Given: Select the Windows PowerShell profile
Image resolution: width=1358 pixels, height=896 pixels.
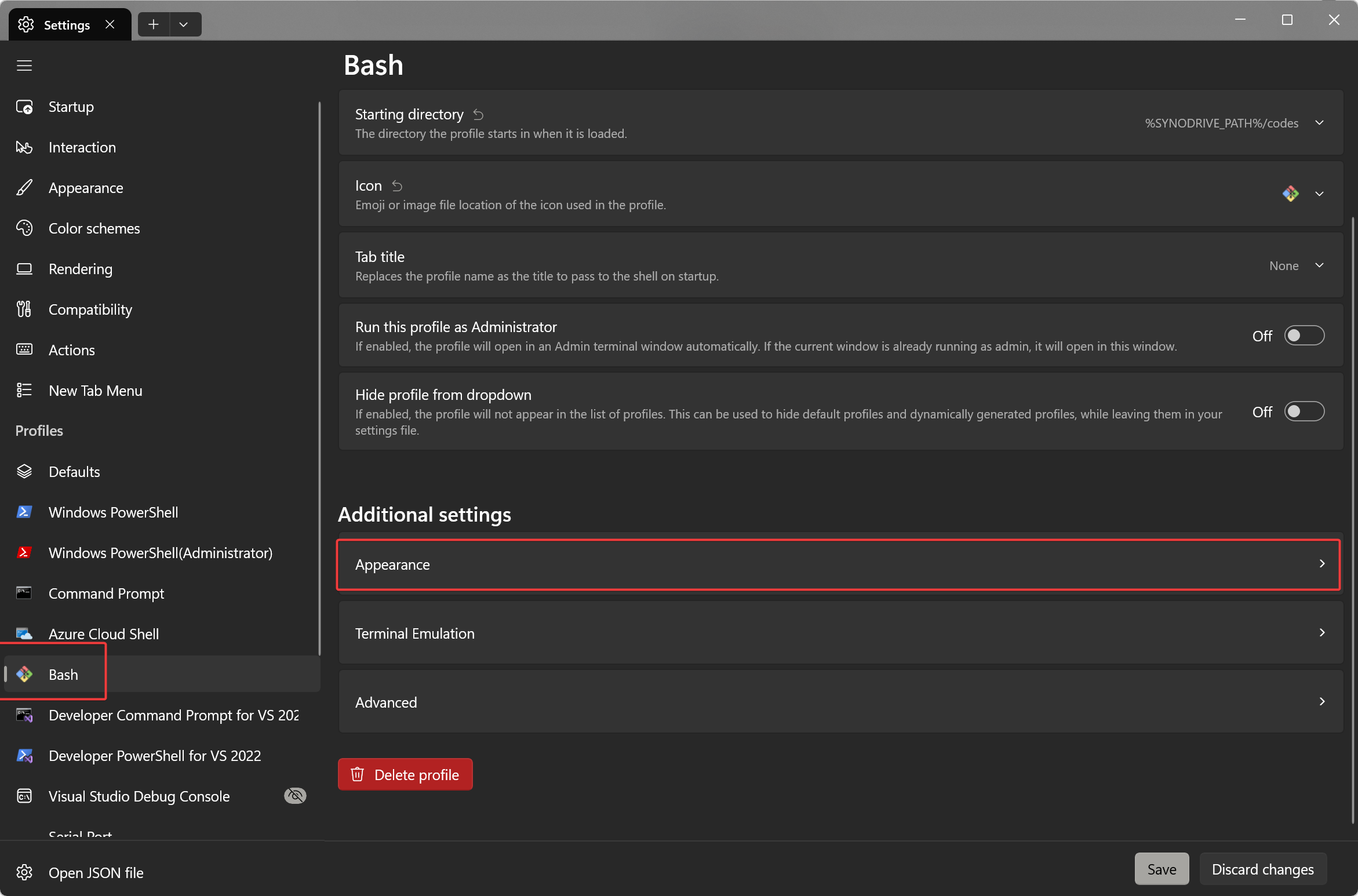Looking at the screenshot, I should click(113, 512).
